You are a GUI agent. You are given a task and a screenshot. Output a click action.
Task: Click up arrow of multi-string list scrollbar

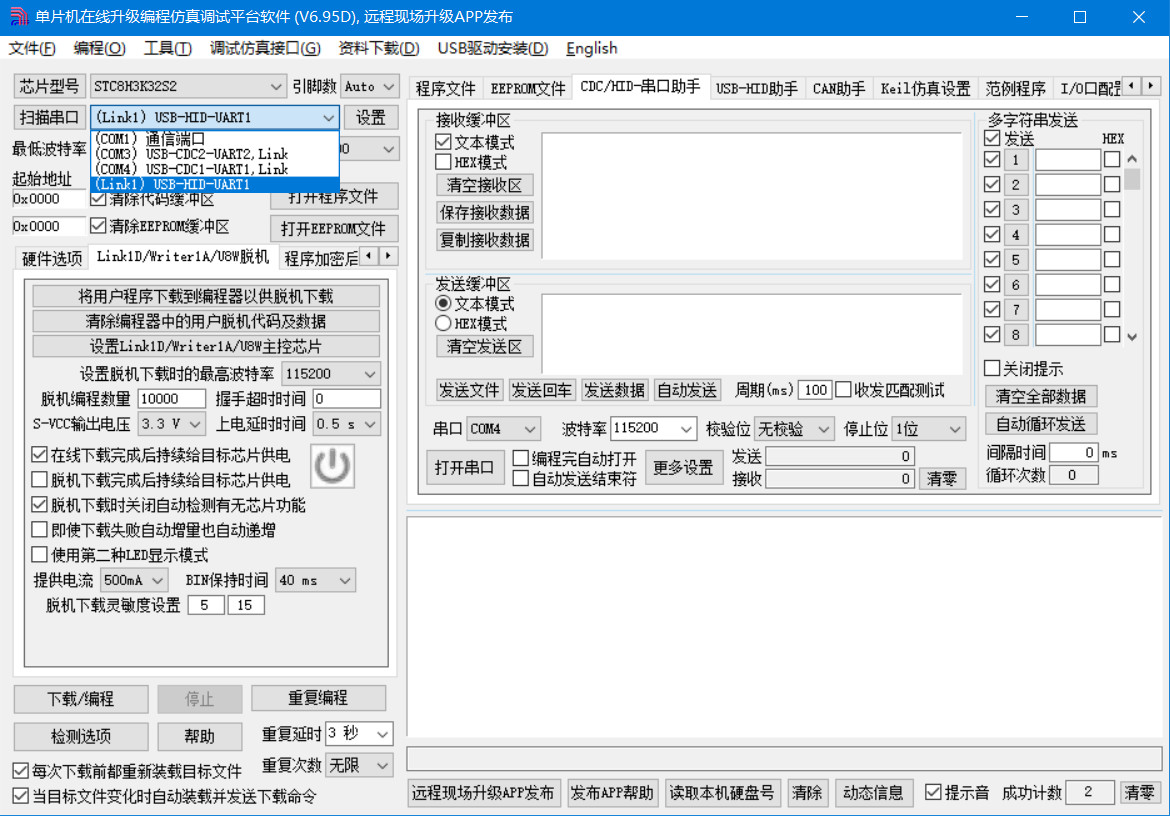click(x=1132, y=158)
